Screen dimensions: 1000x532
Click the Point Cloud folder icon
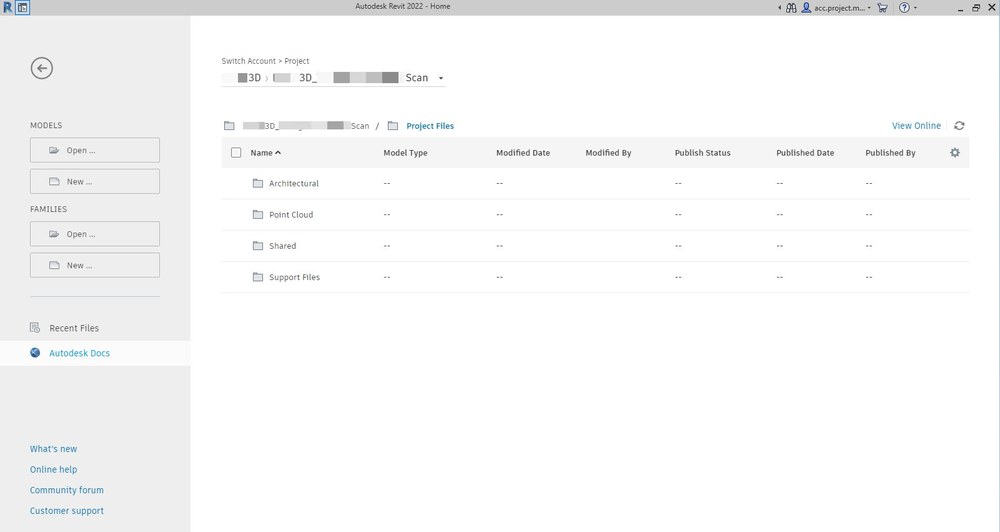(258, 214)
